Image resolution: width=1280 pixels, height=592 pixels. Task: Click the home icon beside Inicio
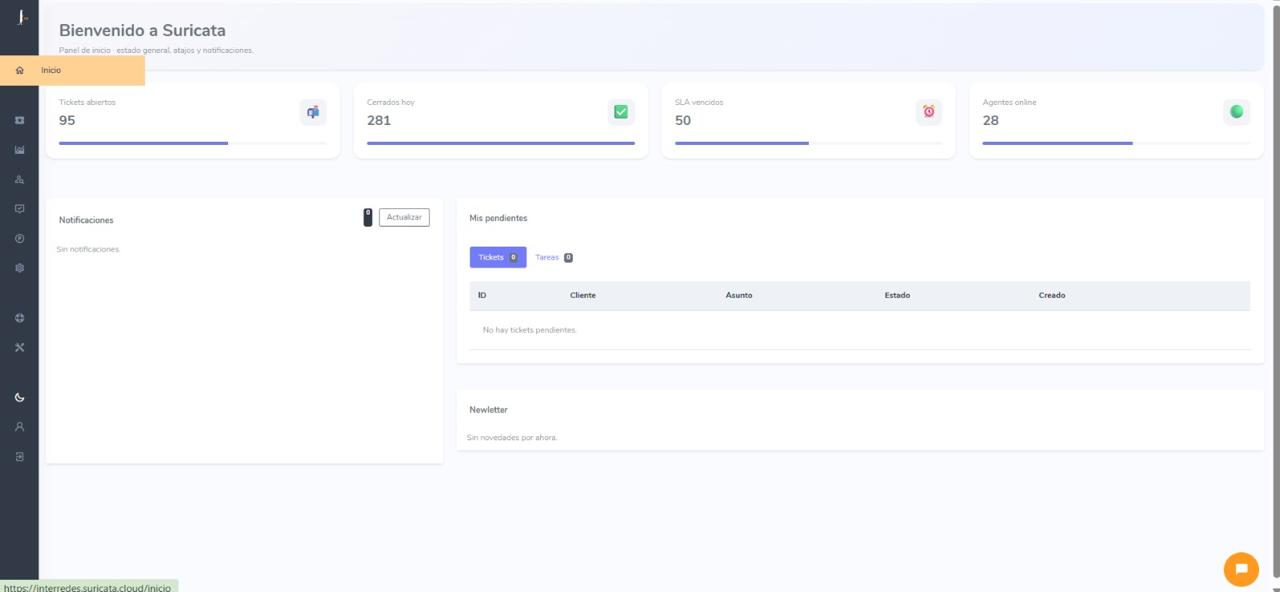click(x=19, y=70)
